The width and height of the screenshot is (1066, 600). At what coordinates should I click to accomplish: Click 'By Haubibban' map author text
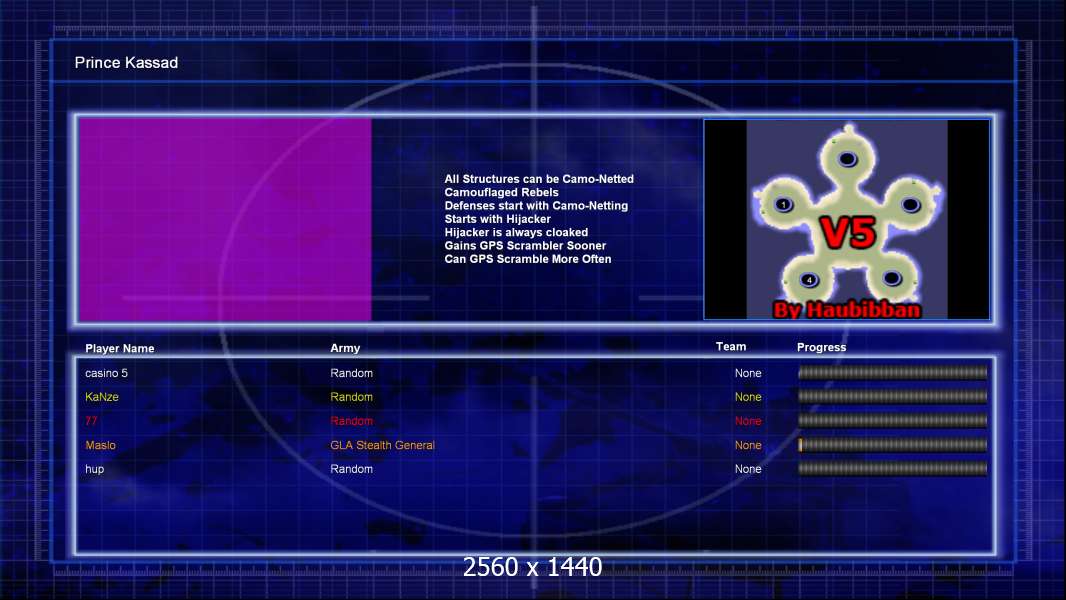coord(847,310)
